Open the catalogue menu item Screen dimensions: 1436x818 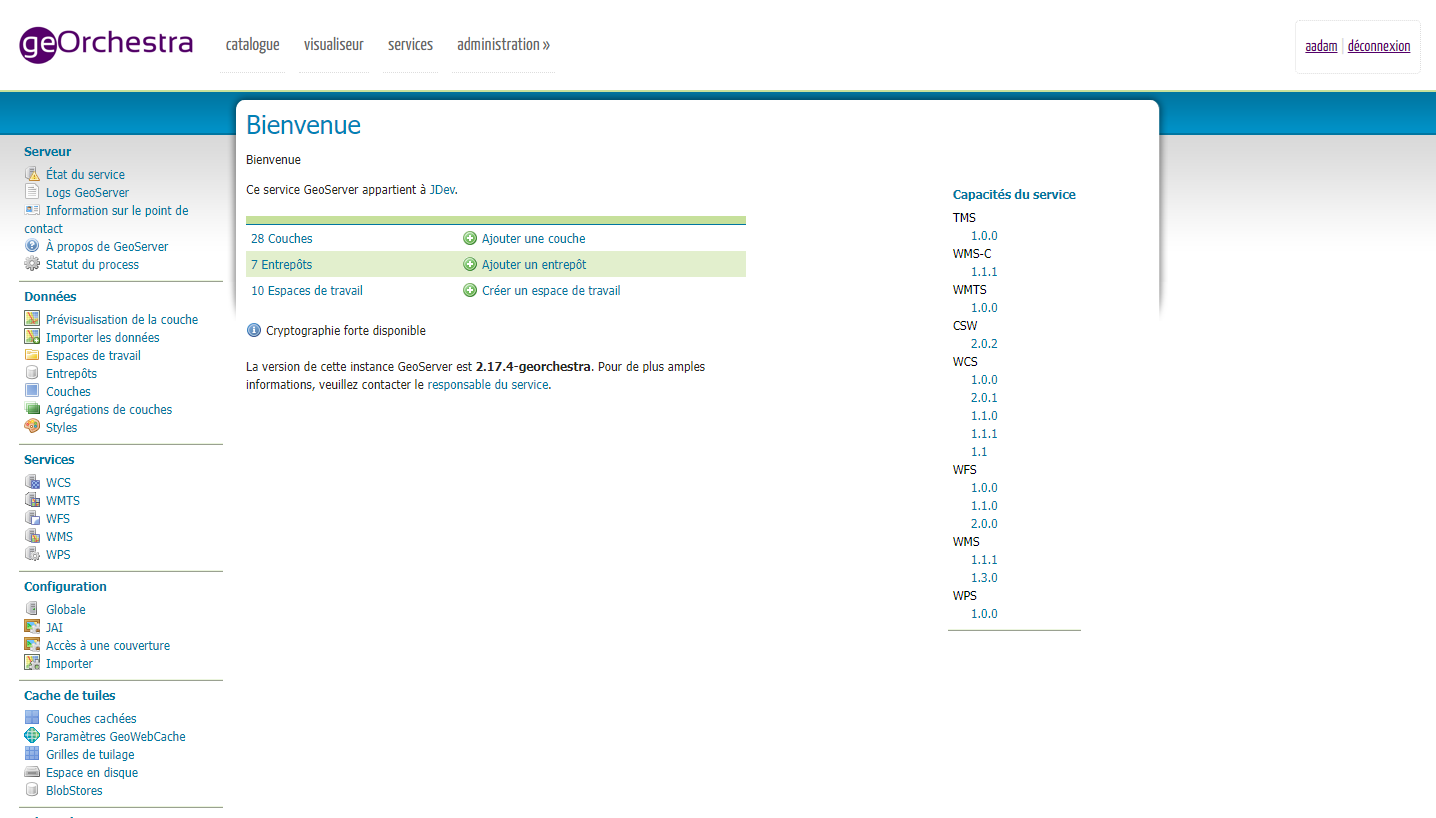(x=252, y=45)
